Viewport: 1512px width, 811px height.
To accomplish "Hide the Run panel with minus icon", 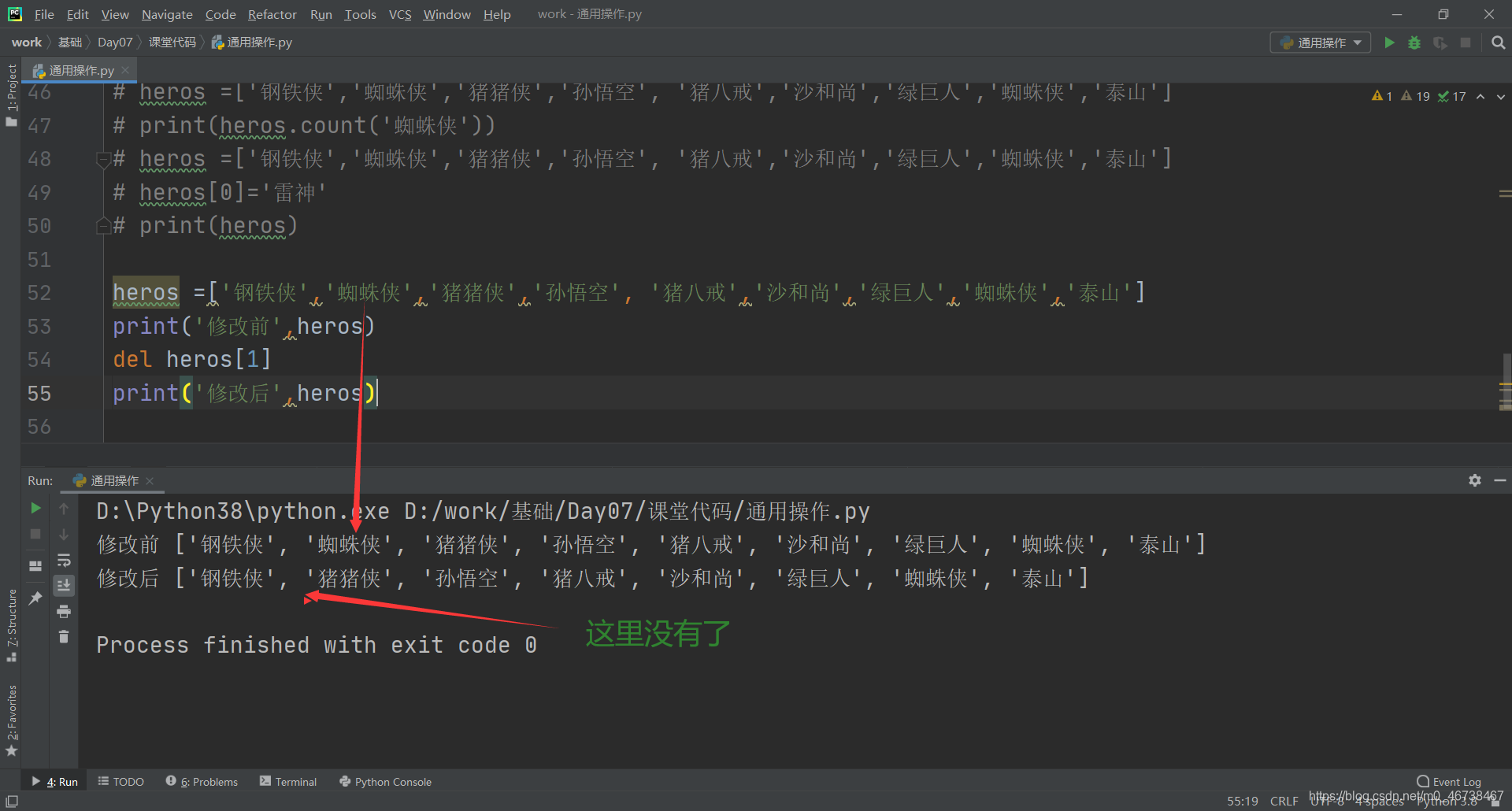I will [x=1500, y=480].
